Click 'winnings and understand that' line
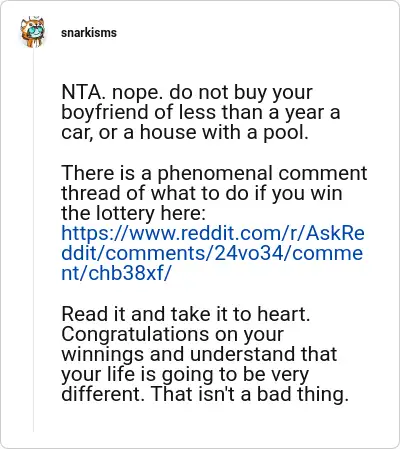The image size is (400, 449). tap(199, 354)
